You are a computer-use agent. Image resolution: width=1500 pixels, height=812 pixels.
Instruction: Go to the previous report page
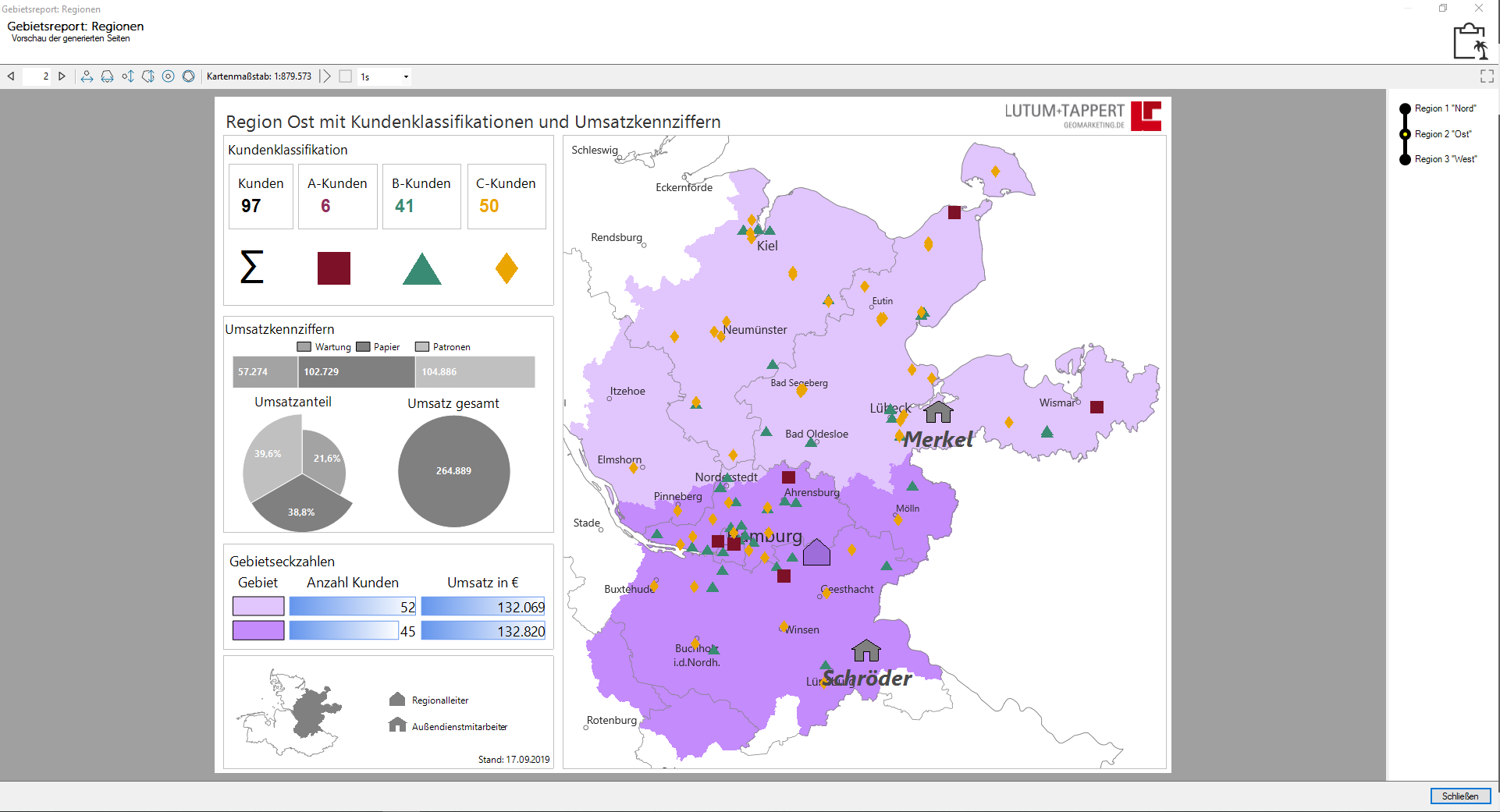point(11,76)
